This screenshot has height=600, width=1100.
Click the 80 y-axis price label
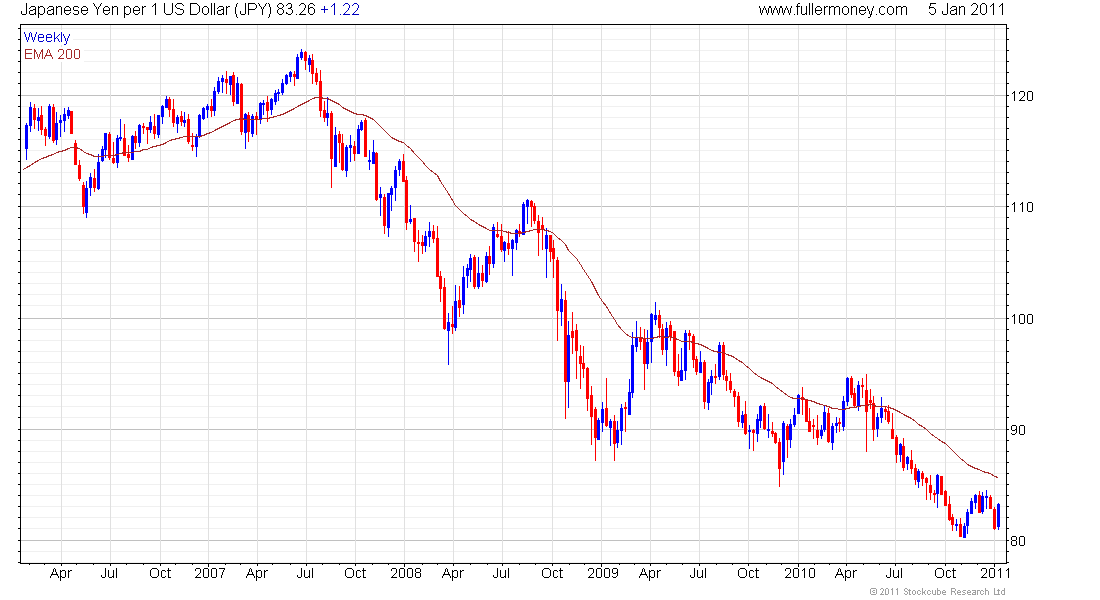point(1018,541)
